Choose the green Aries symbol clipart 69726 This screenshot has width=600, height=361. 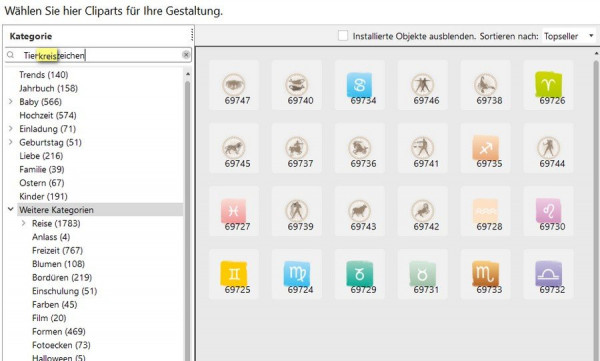tap(548, 85)
